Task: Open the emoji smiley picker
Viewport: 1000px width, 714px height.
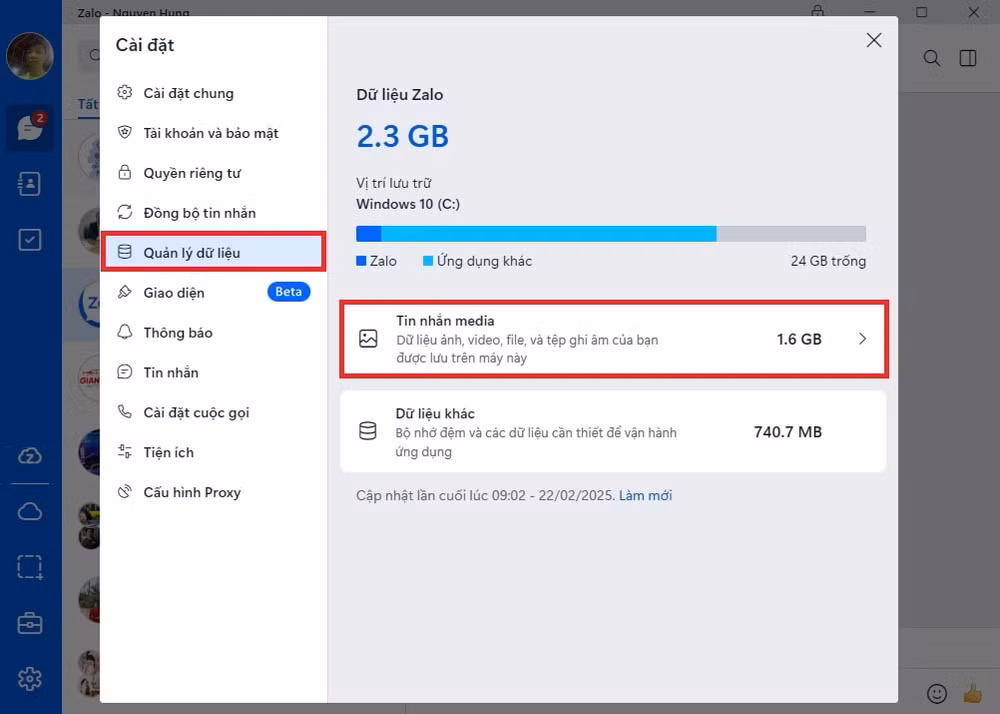Action: click(x=937, y=693)
